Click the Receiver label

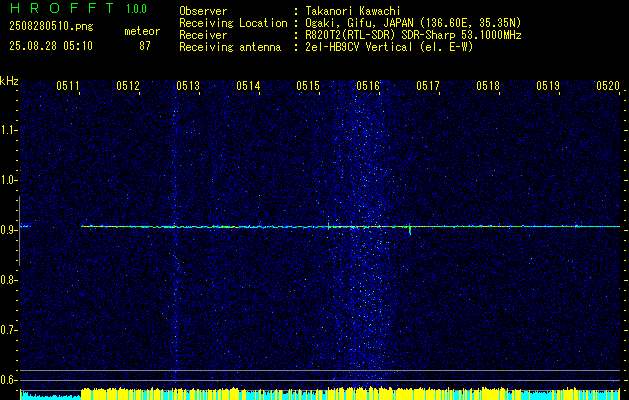(203, 35)
